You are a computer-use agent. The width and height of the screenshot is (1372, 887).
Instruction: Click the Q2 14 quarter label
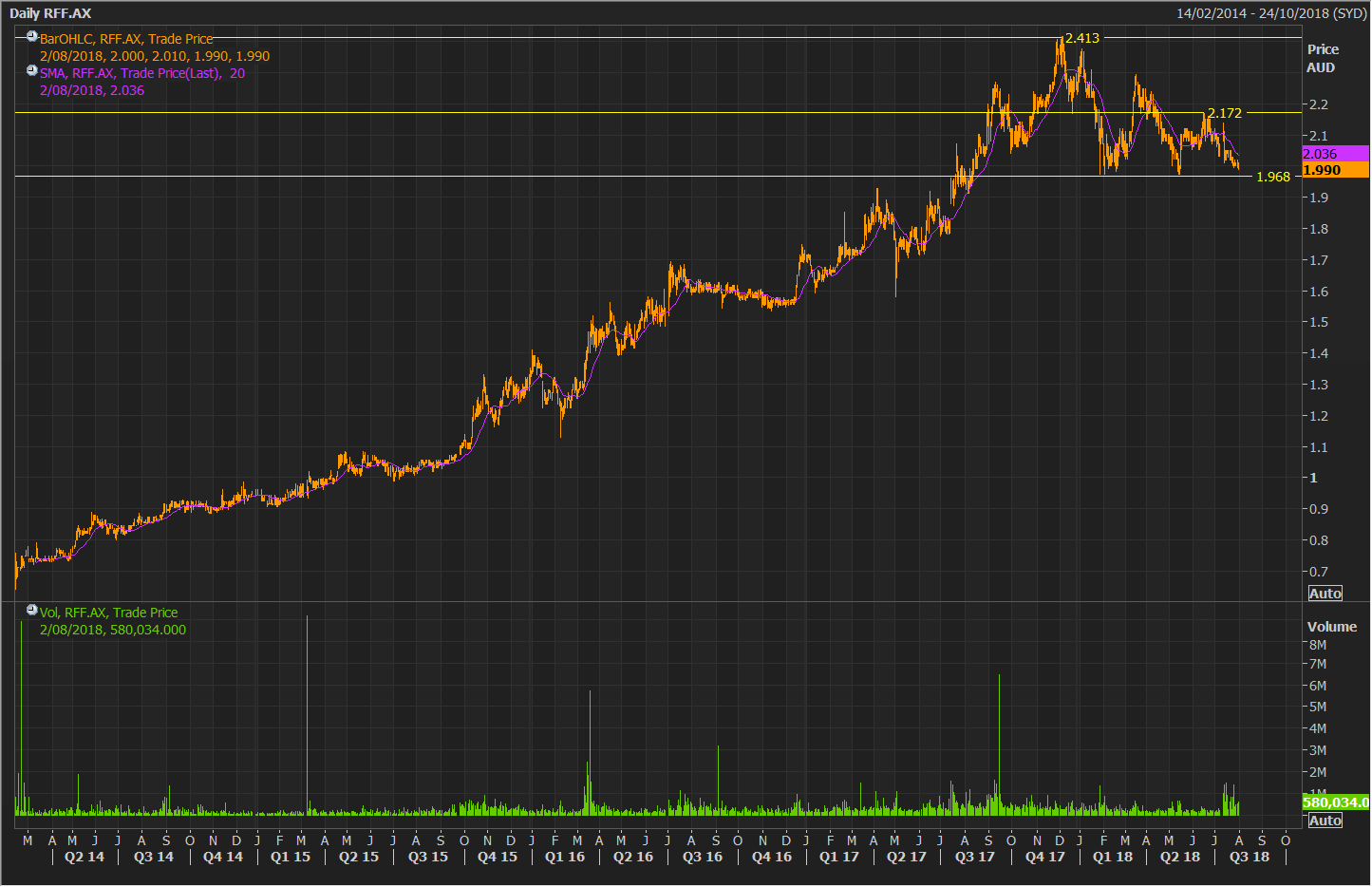(85, 857)
